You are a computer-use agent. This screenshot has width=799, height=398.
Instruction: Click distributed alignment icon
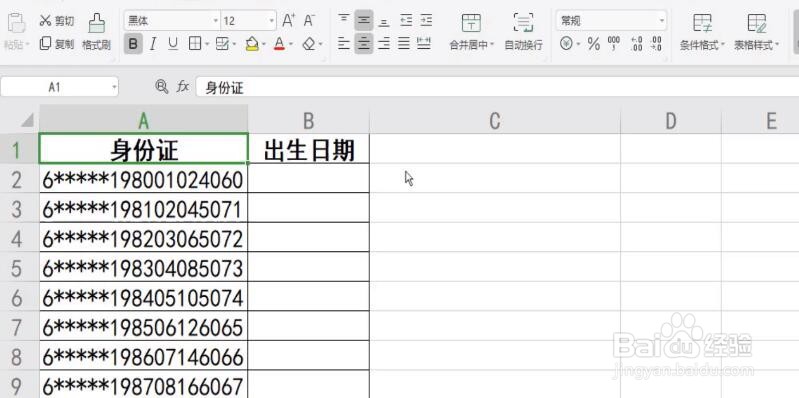(x=424, y=44)
